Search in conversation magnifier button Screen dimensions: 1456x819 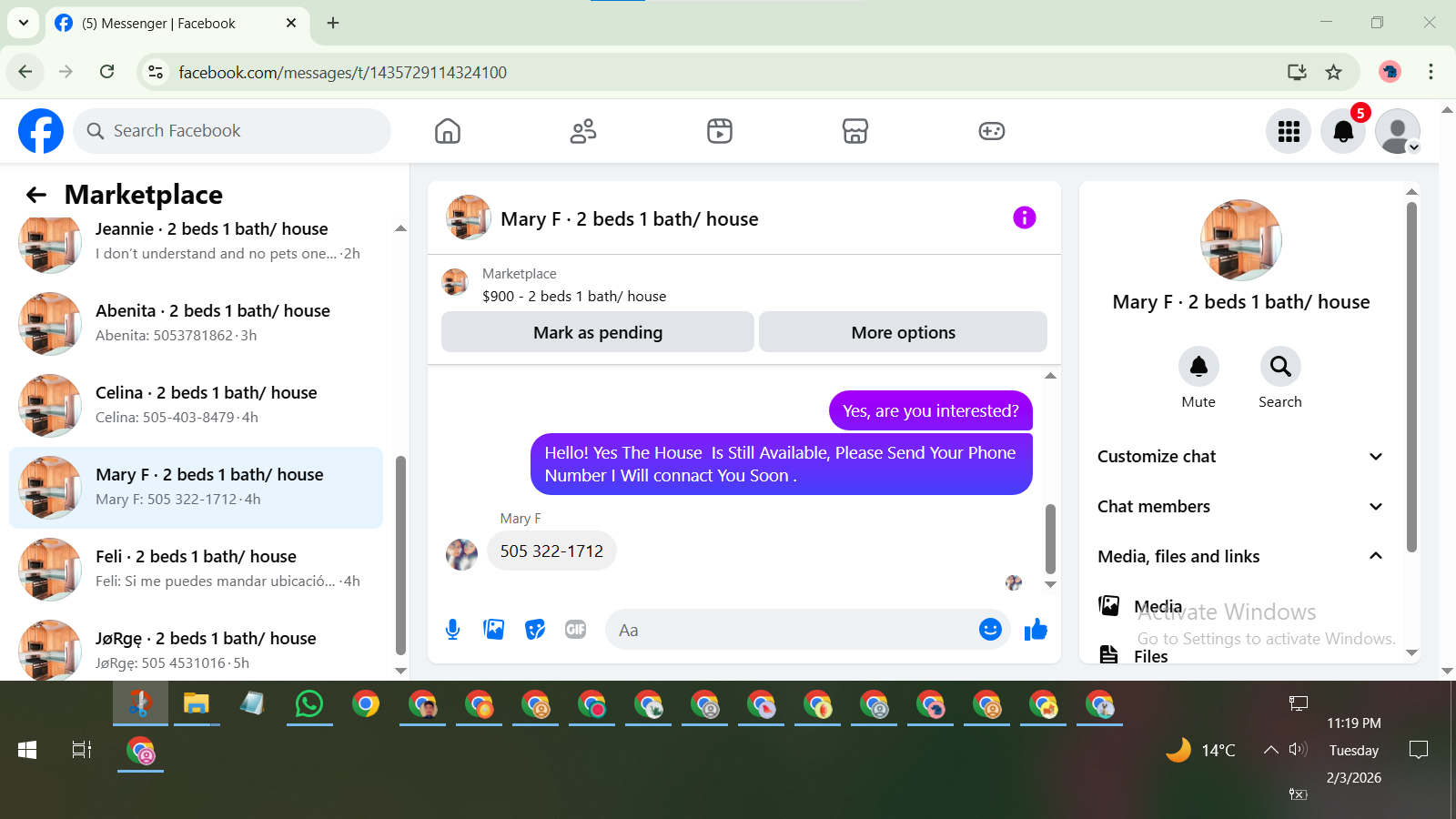(1280, 367)
